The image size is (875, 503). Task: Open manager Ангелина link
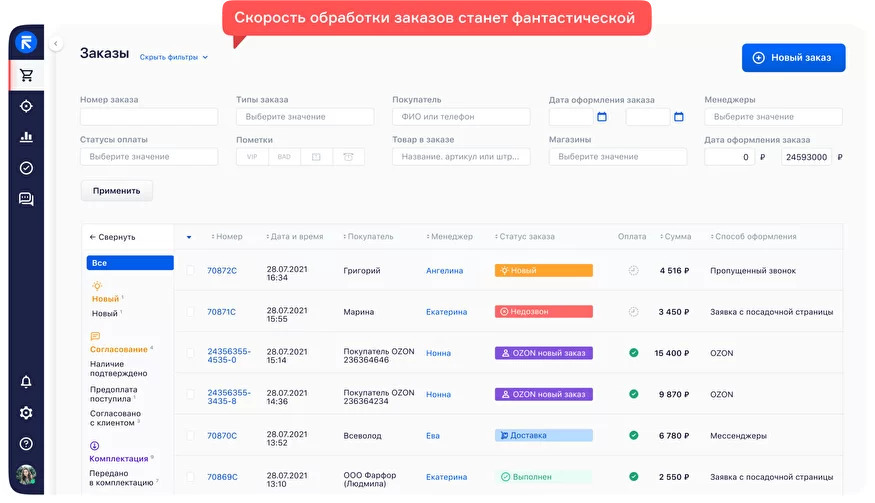[445, 271]
